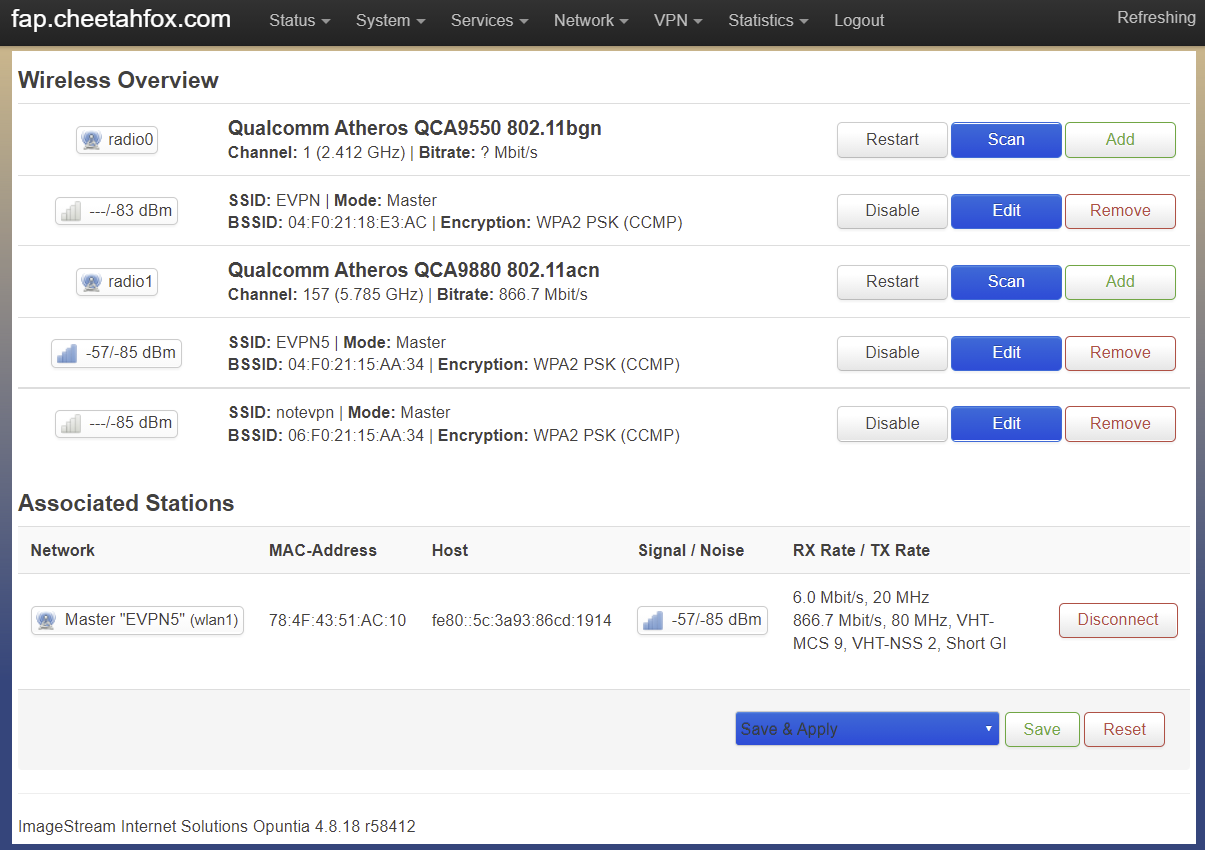Image resolution: width=1205 pixels, height=850 pixels.
Task: Remove the notevpn network
Action: pos(1120,424)
